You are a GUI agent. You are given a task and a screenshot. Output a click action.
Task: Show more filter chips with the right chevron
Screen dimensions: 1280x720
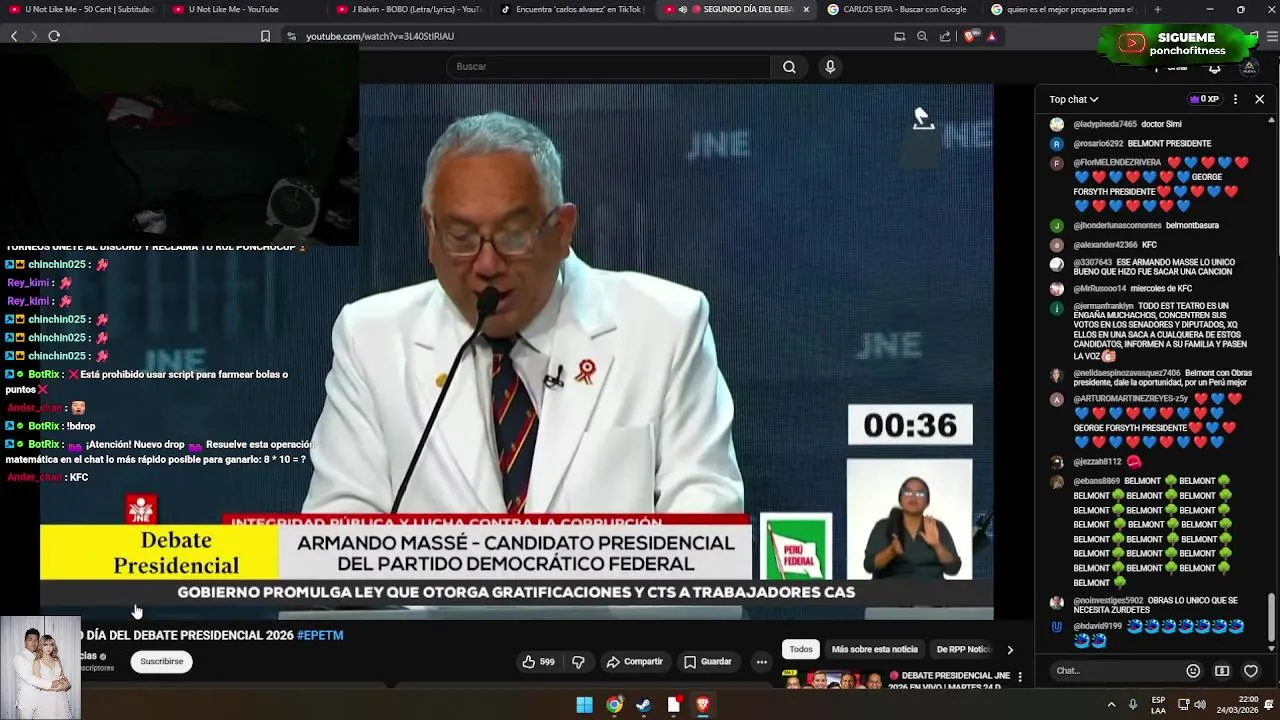point(1010,650)
